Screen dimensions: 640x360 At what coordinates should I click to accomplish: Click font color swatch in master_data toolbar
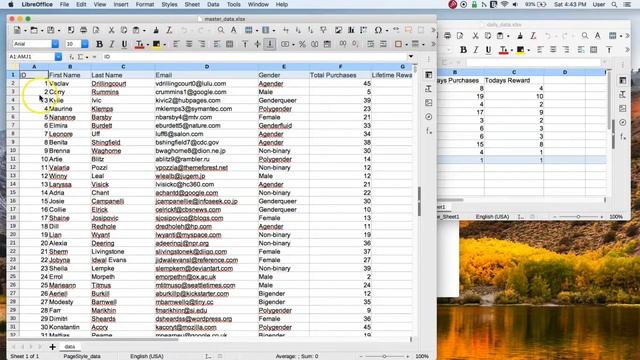139,44
